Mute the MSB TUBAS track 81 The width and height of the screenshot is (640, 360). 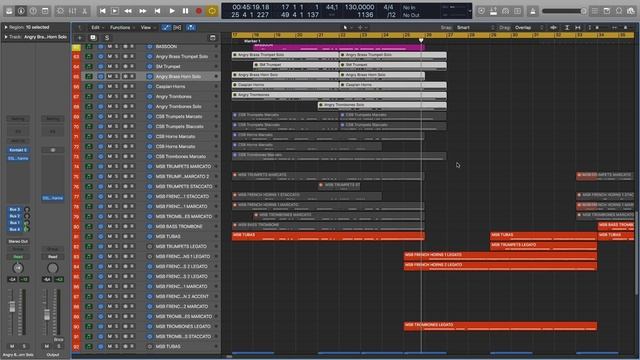(109, 236)
